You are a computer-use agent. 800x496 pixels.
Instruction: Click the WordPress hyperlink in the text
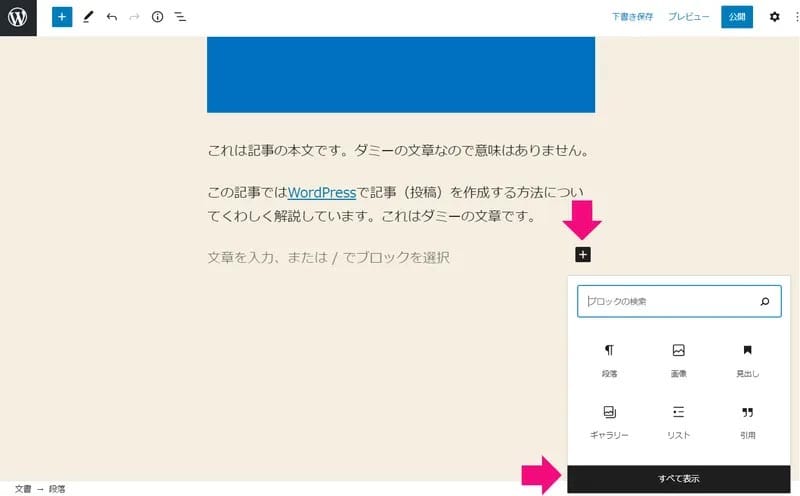(322, 192)
